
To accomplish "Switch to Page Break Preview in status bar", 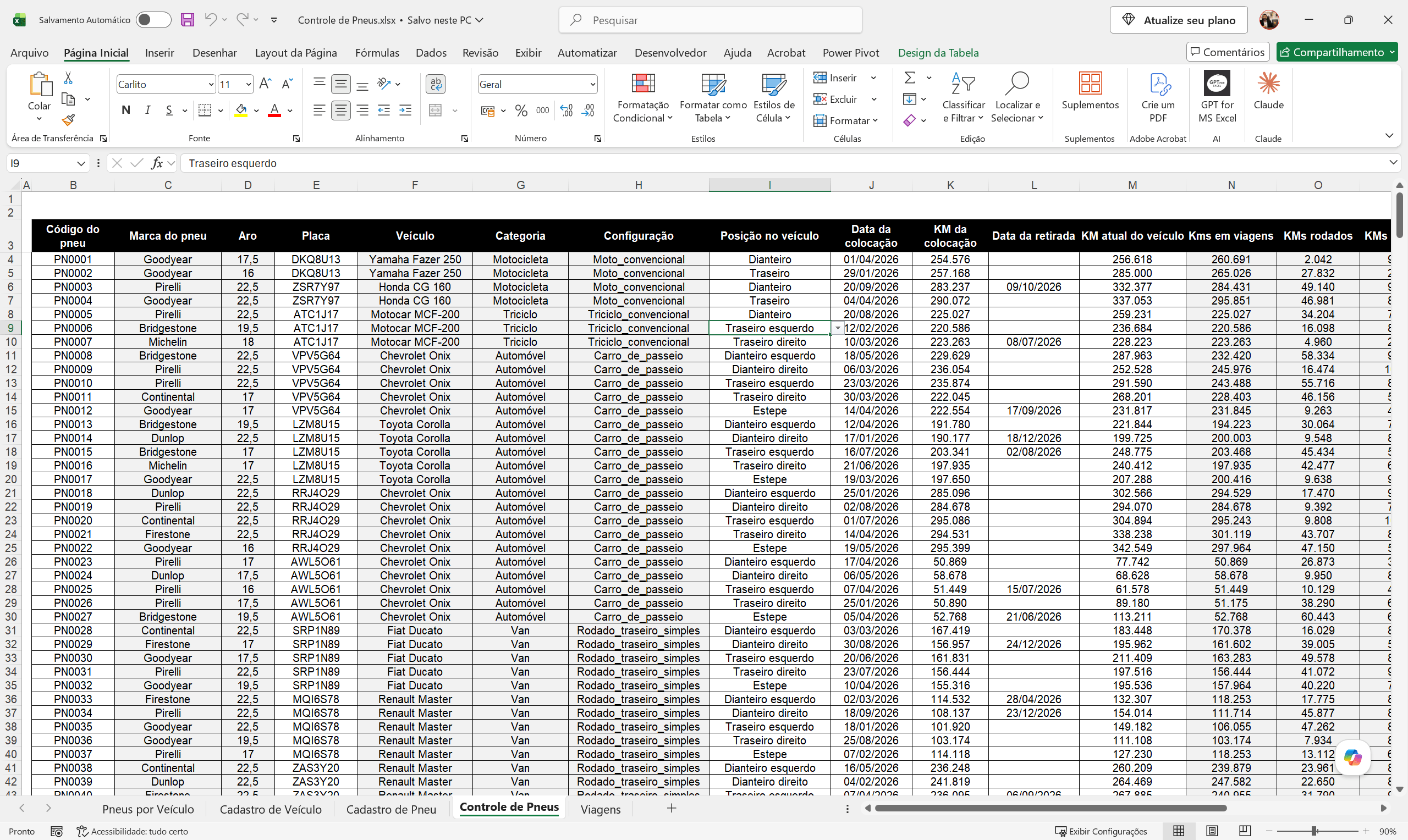I will click(x=1245, y=831).
